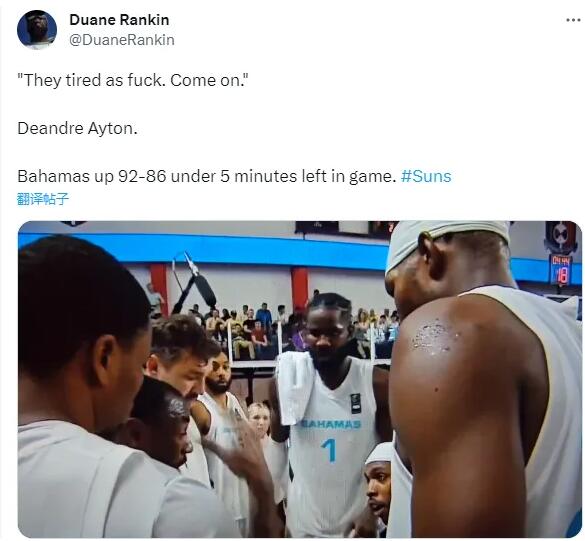The width and height of the screenshot is (585, 541).
Task: Visit the @DuaneRankin handle link
Action: [122, 40]
